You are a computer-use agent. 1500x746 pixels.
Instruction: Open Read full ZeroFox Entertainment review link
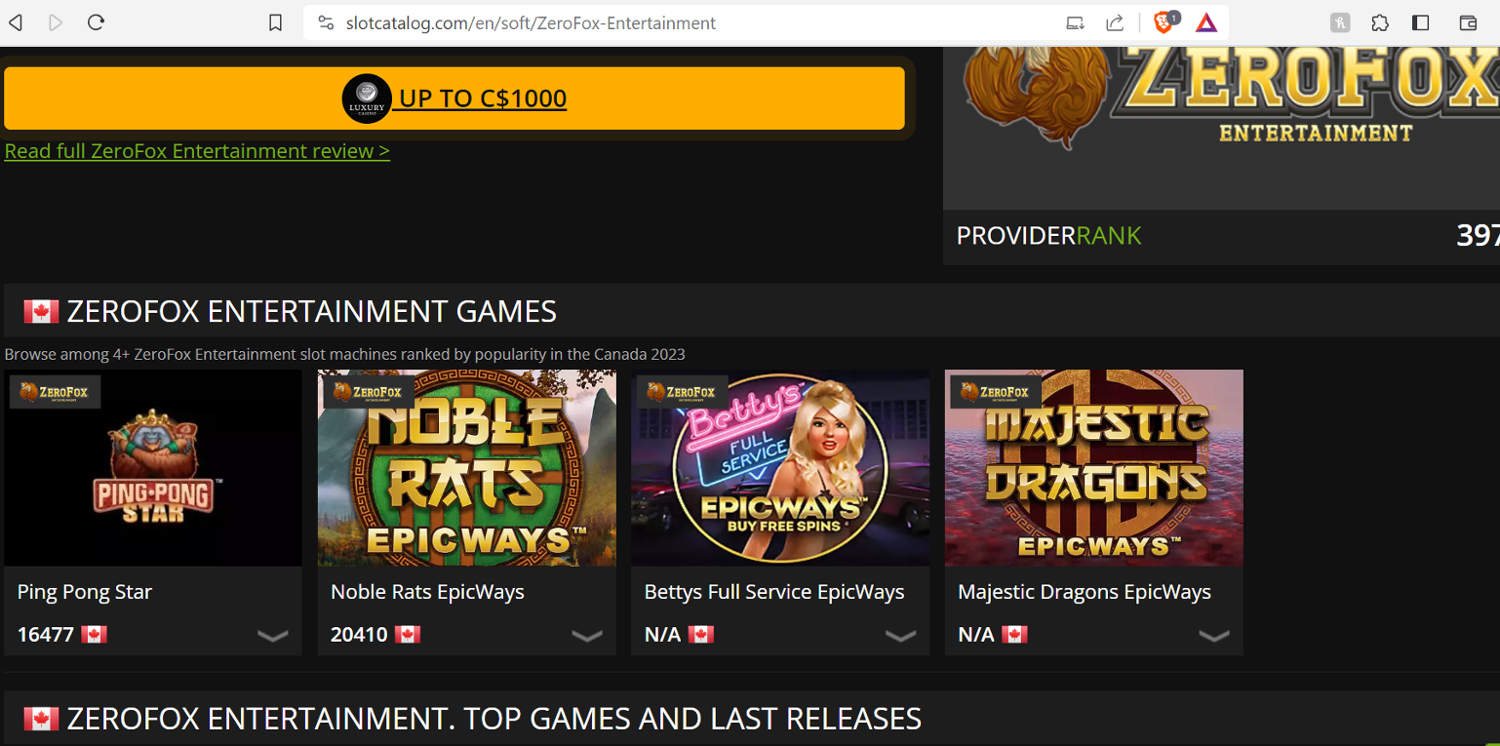[x=197, y=151]
